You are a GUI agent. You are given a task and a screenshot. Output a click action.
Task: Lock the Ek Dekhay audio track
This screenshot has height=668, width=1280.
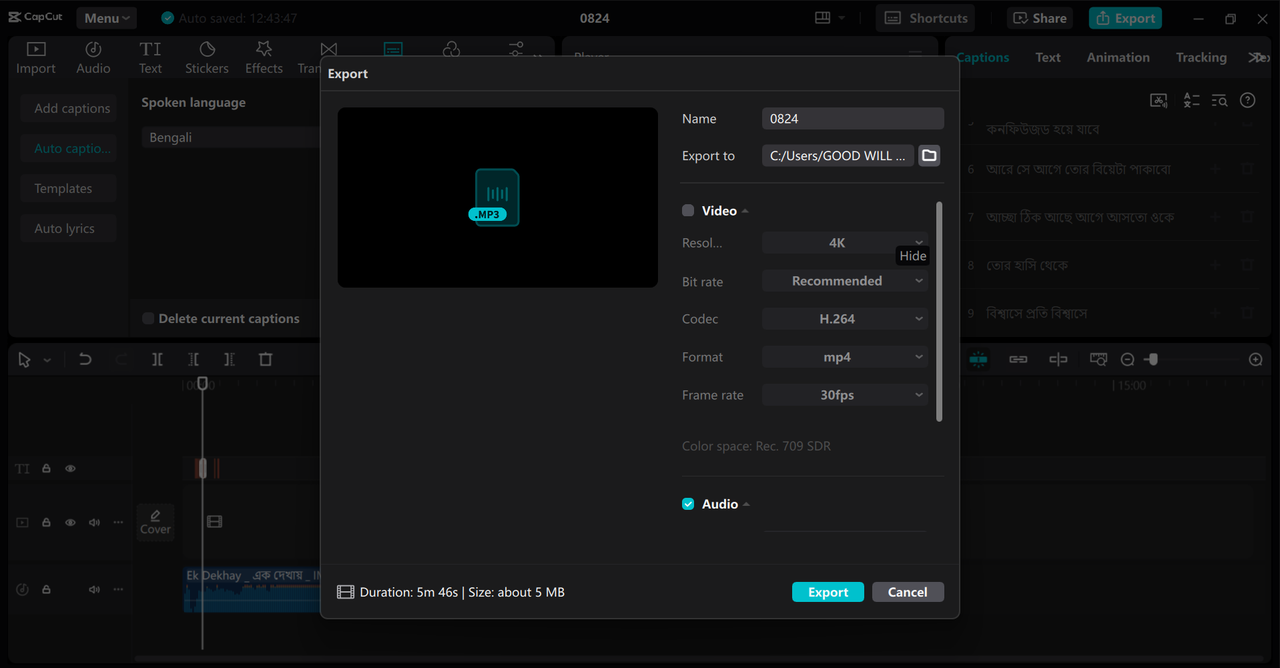pos(46,590)
